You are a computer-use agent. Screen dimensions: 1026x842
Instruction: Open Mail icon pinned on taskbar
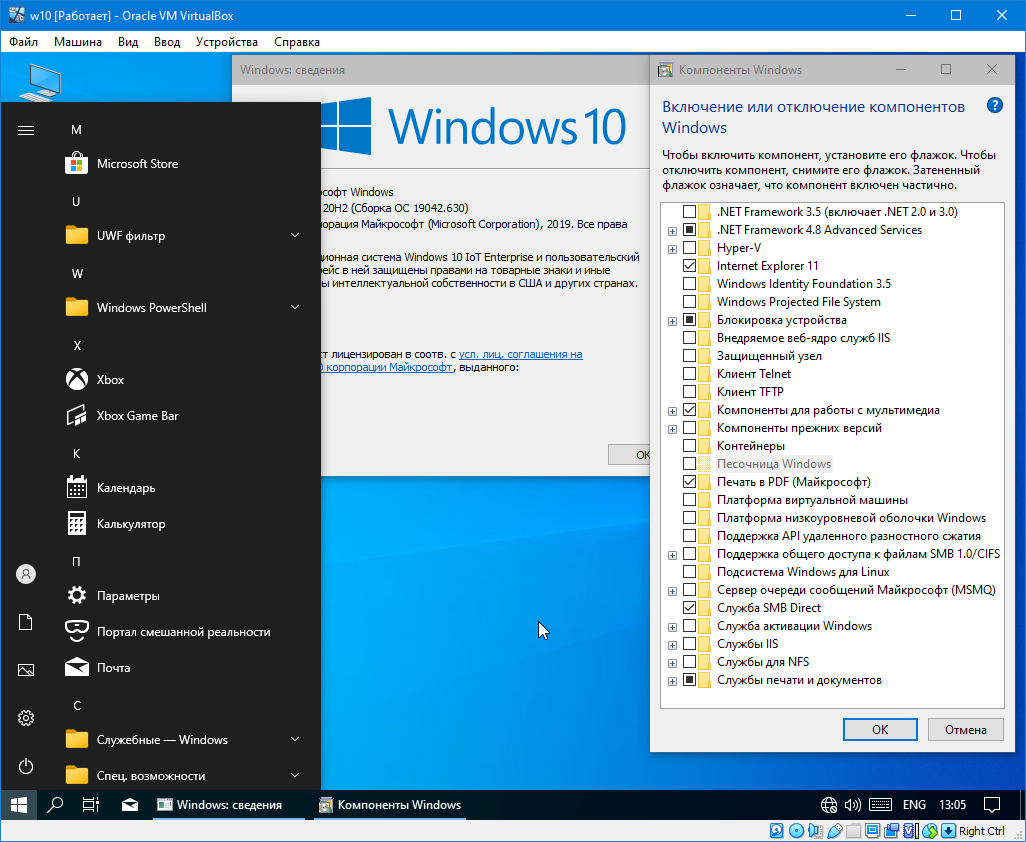[130, 805]
